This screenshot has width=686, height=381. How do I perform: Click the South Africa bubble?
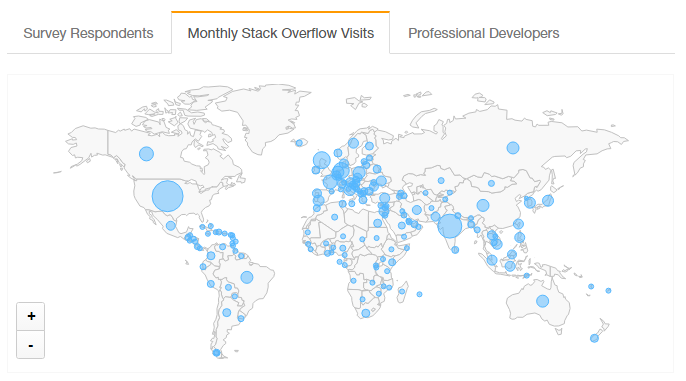[x=366, y=313]
